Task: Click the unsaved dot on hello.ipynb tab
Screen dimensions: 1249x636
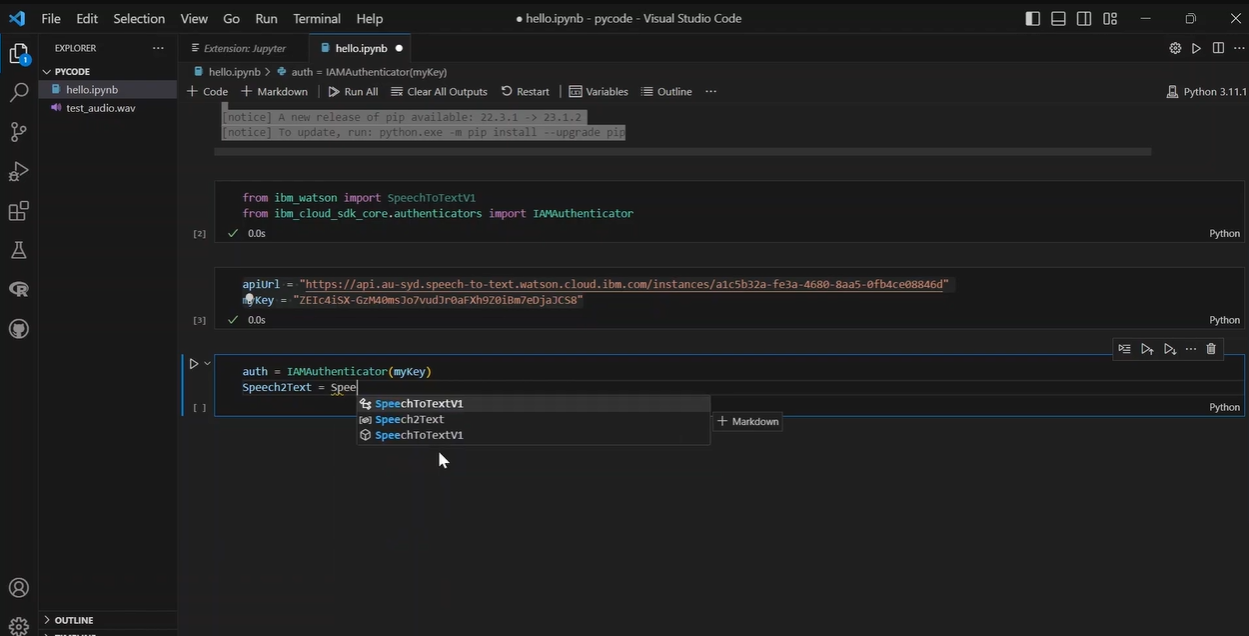Action: coord(399,48)
